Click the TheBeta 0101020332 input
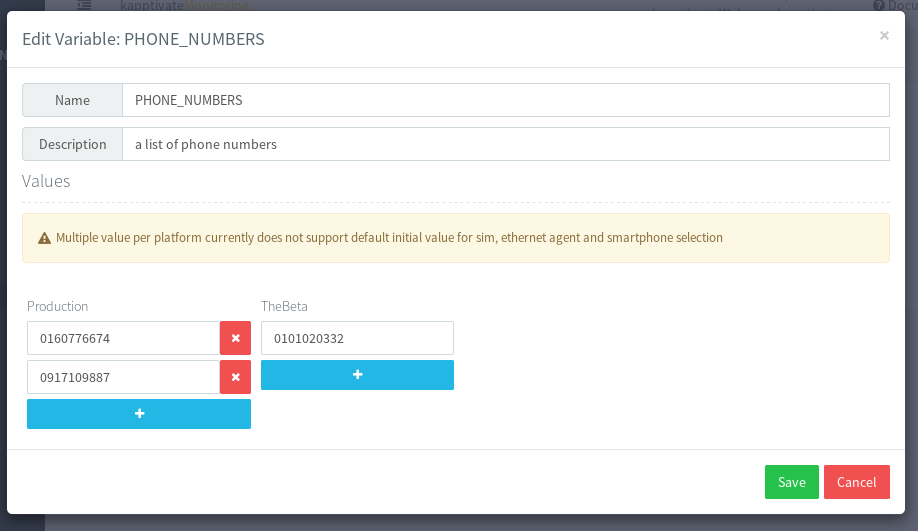The width and height of the screenshot is (918, 531). tap(357, 338)
